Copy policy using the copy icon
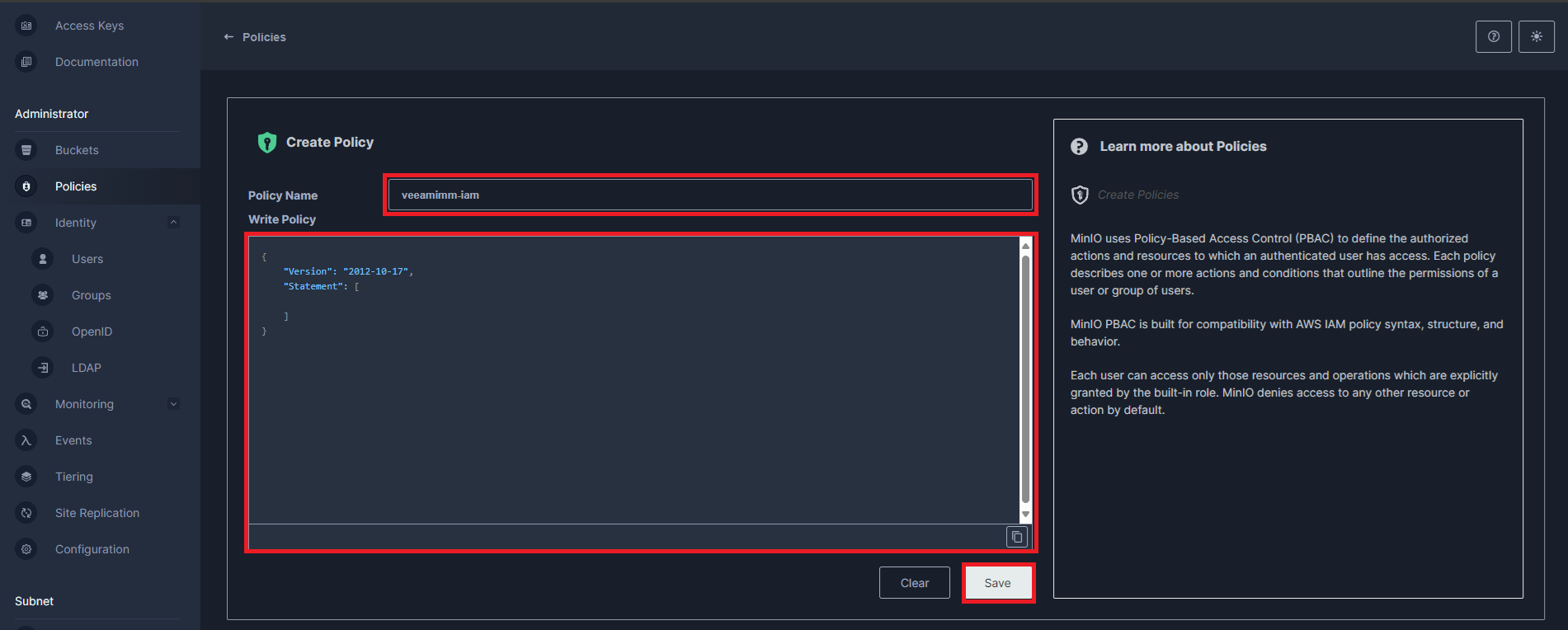1568x630 pixels. tap(1017, 537)
